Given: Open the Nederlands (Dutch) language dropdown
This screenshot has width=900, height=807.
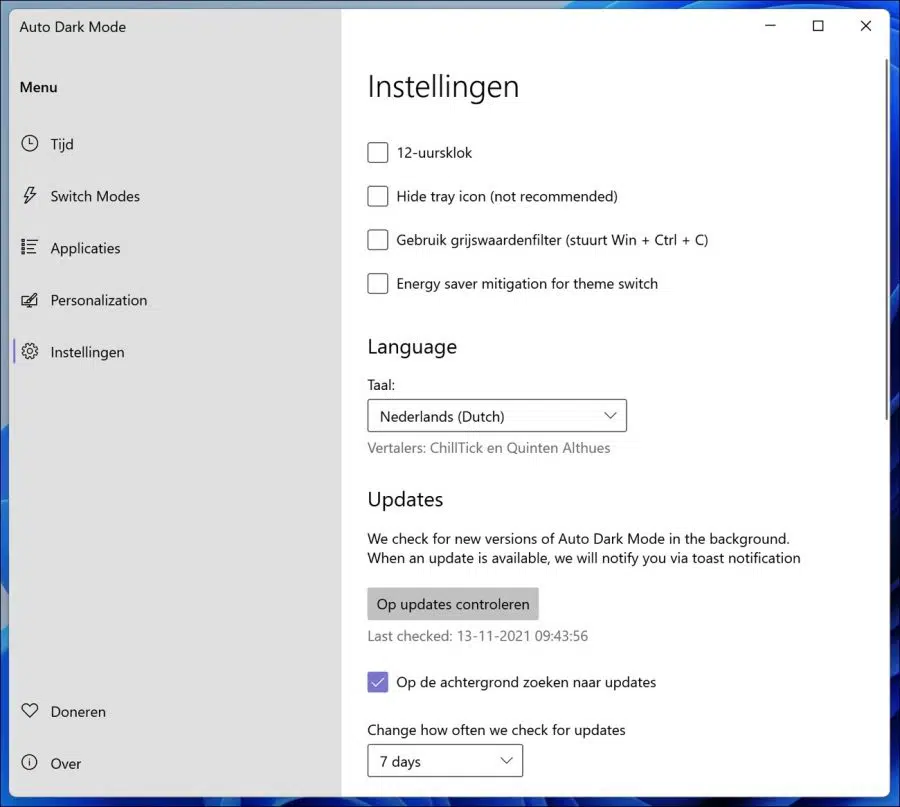Looking at the screenshot, I should pos(497,416).
